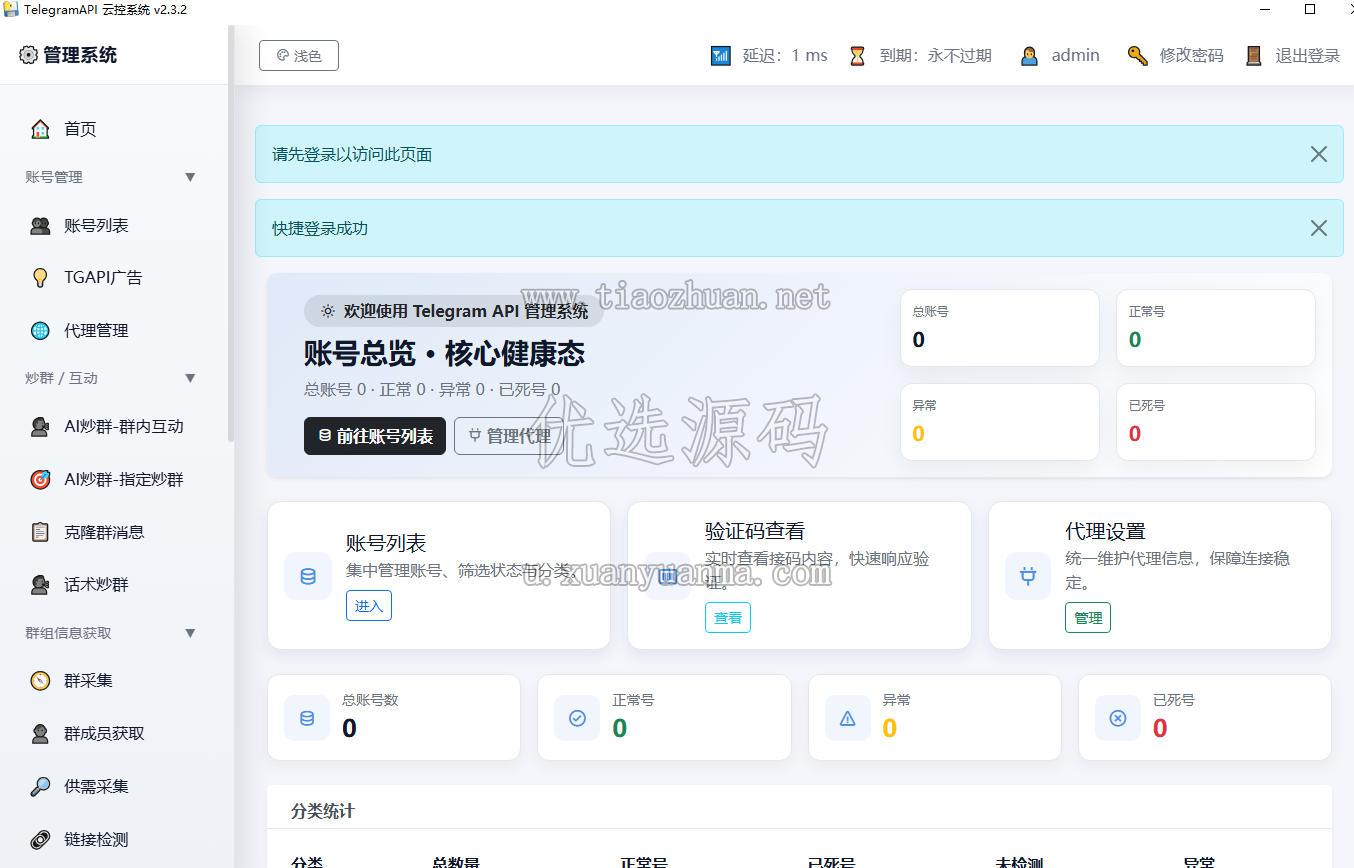Click the latency signal bars icon
1354x868 pixels.
click(721, 56)
